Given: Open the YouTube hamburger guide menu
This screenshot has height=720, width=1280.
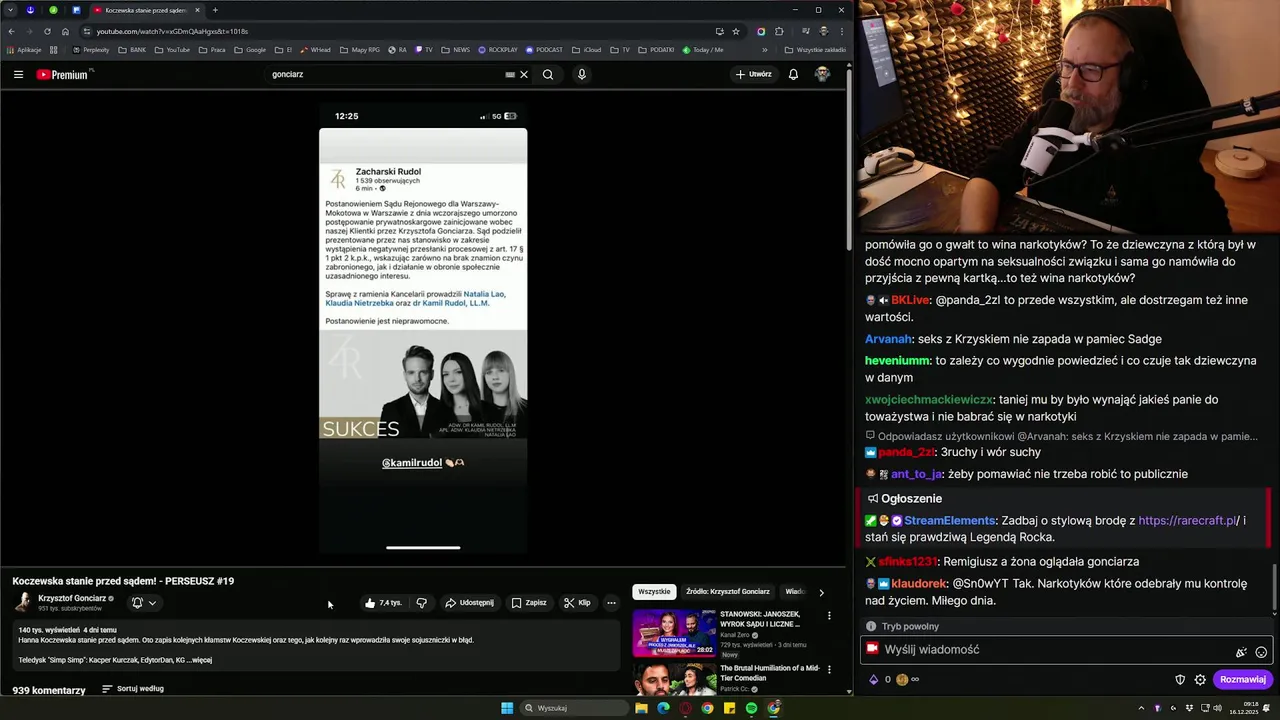Looking at the screenshot, I should pos(18,74).
